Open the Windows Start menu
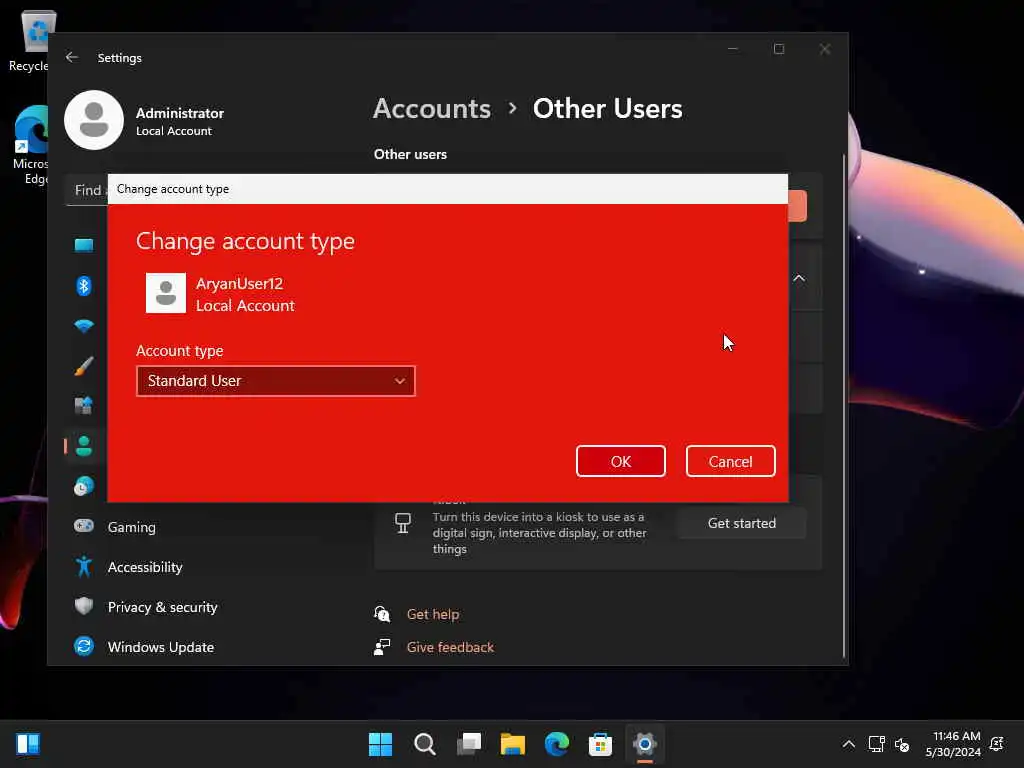 (380, 744)
